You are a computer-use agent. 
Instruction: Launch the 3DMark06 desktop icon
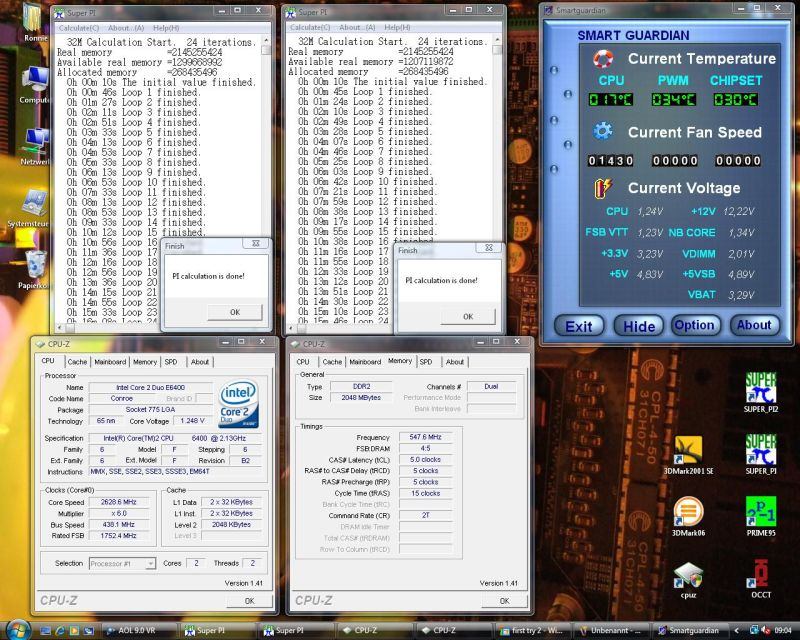(688, 516)
